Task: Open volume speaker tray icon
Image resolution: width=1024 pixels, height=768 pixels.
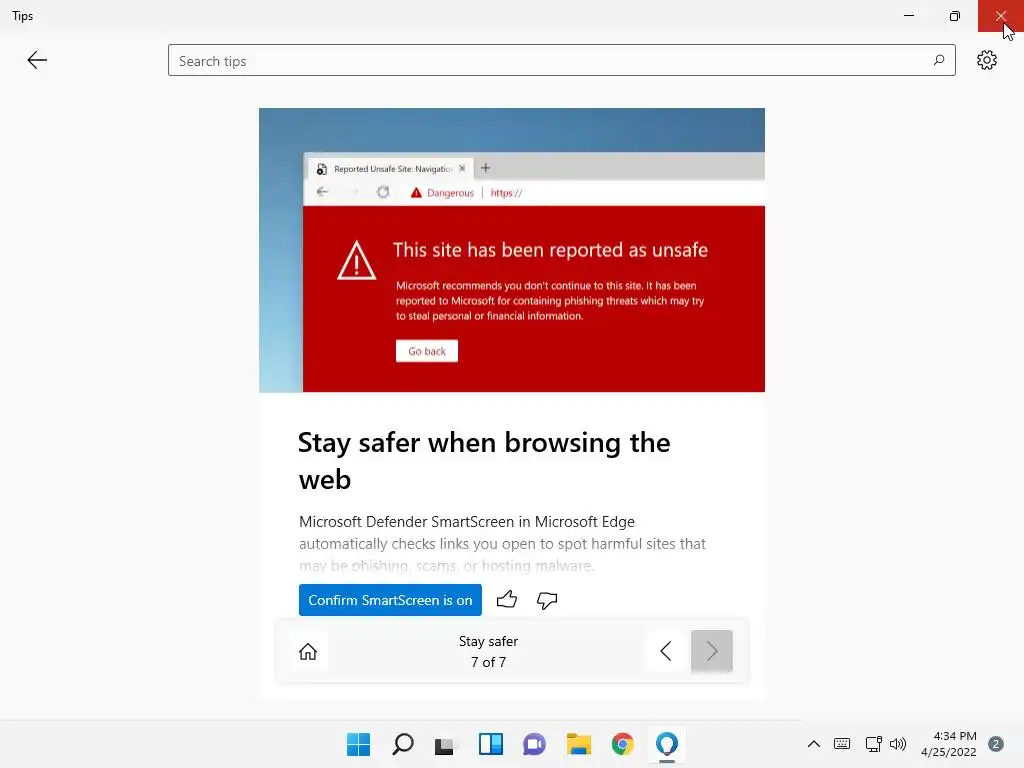Action: click(x=898, y=744)
